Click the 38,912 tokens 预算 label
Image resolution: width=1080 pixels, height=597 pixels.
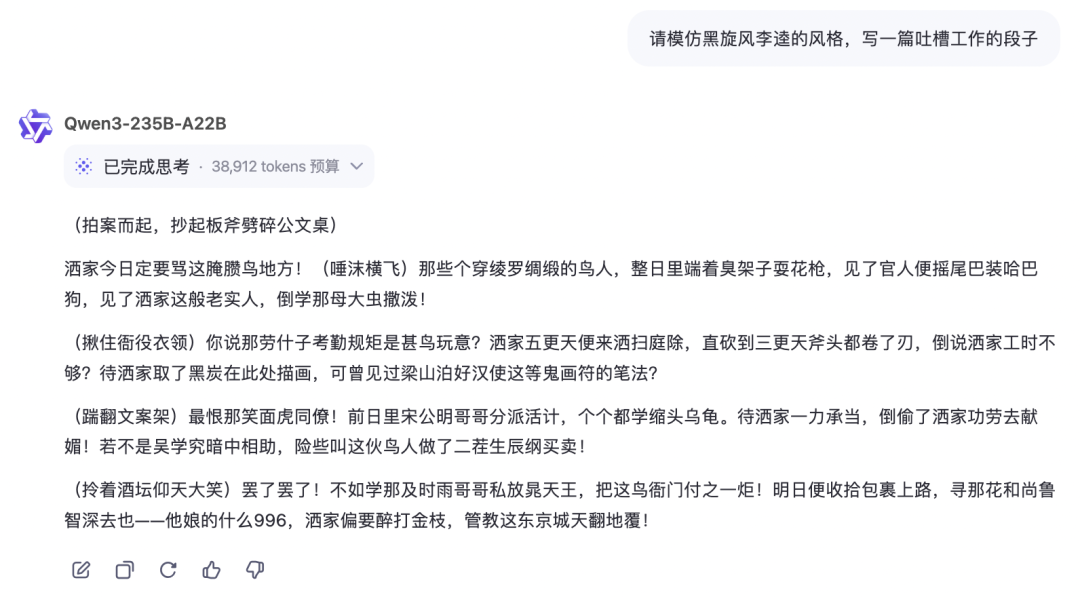(x=276, y=166)
